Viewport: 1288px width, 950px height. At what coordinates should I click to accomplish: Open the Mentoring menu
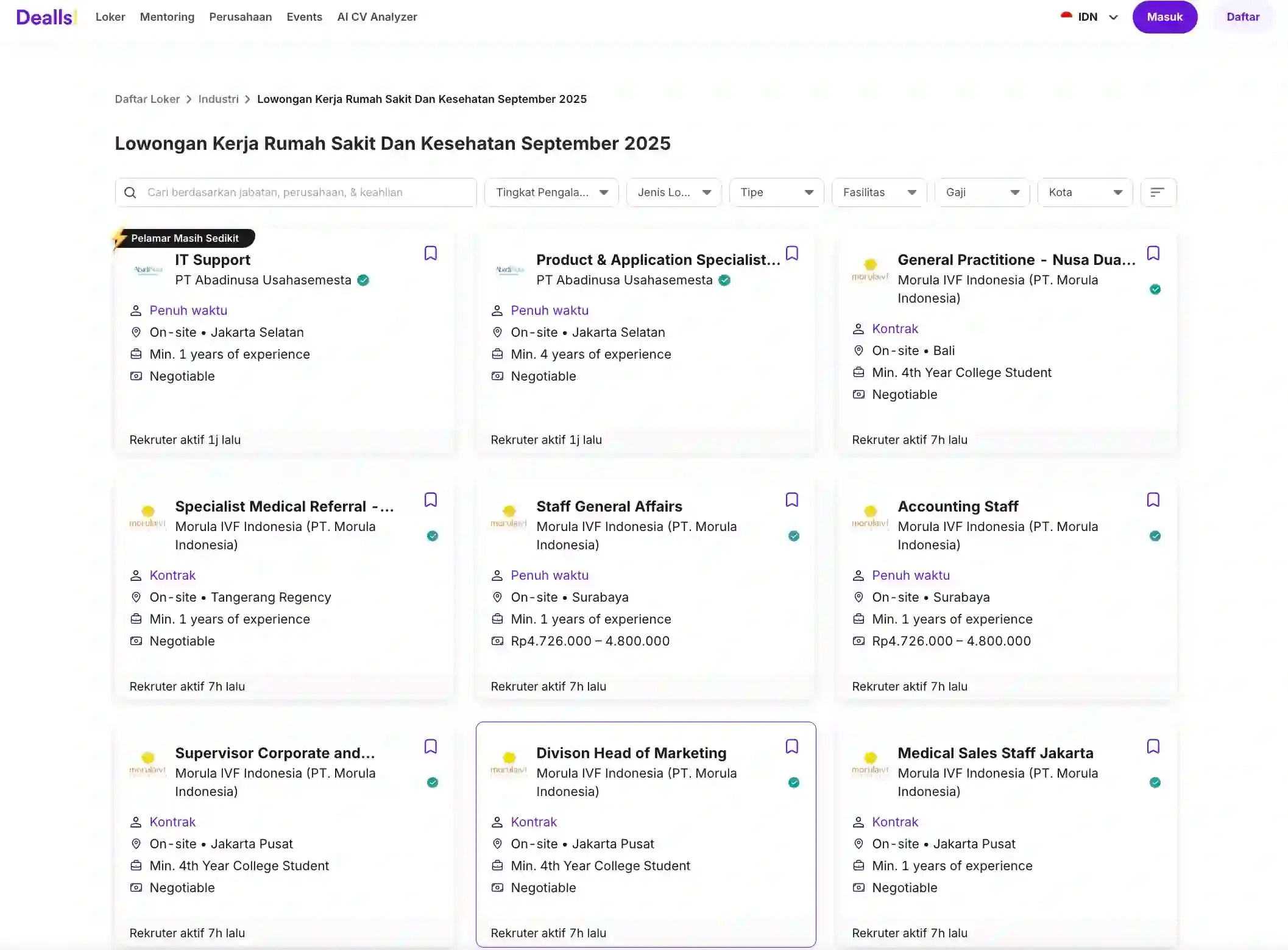tap(167, 17)
